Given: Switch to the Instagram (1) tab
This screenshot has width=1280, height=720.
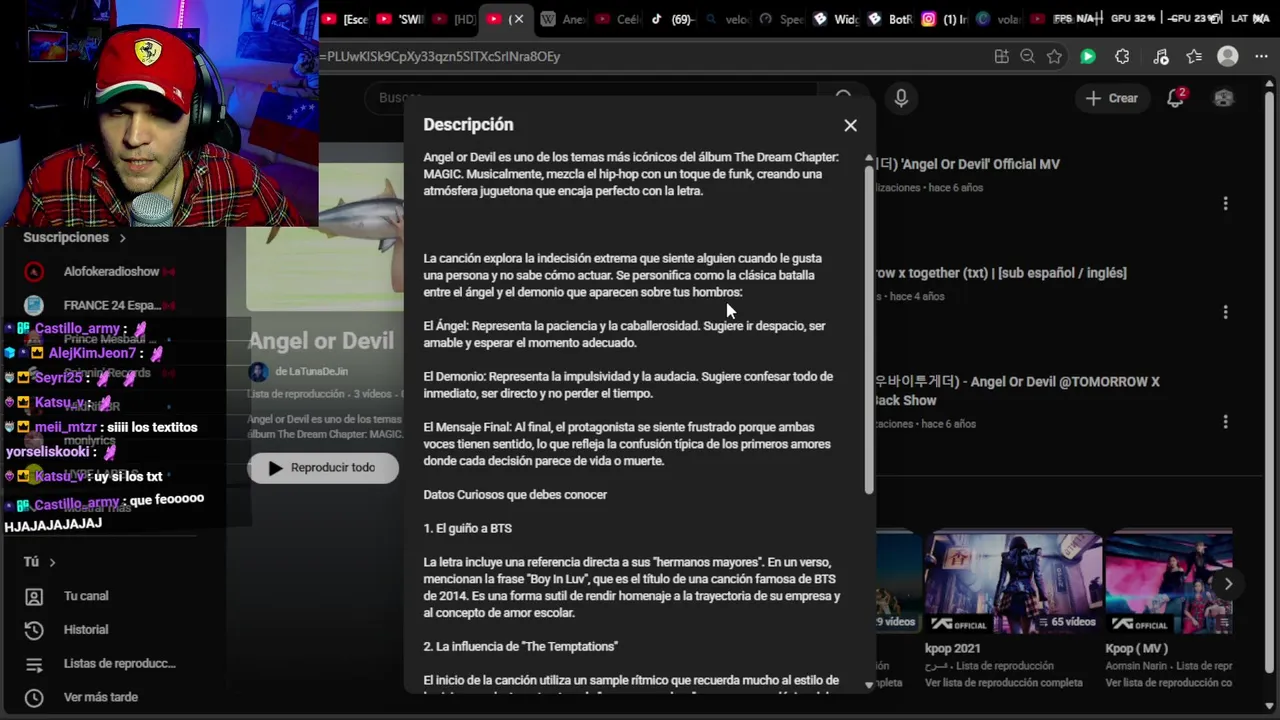Looking at the screenshot, I should pos(944,19).
